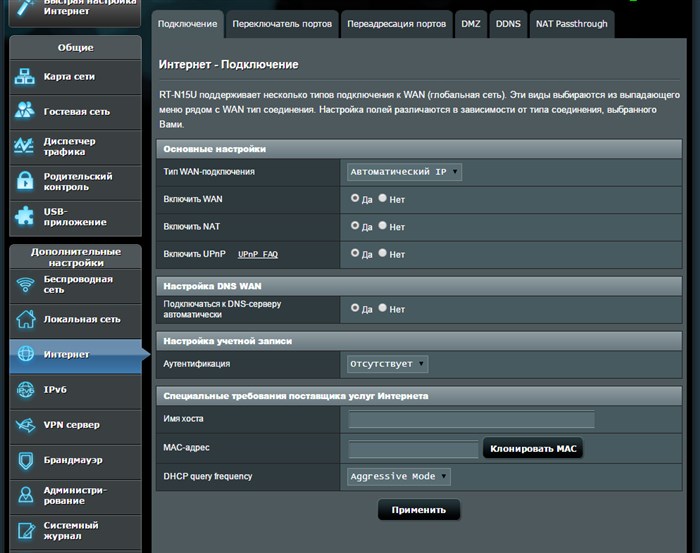Open Firewall (Брандмауэр) shield icon
The image size is (700, 553).
[x=26, y=460]
